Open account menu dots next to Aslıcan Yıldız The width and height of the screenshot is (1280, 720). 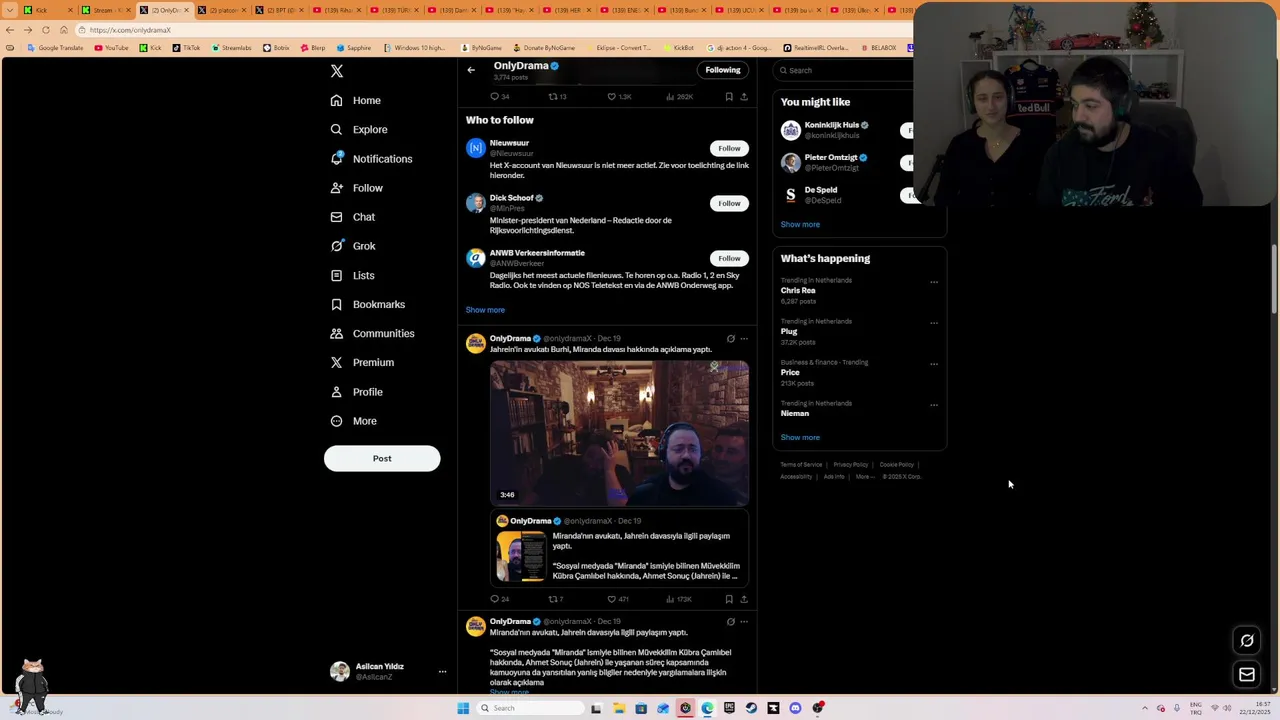point(442,672)
